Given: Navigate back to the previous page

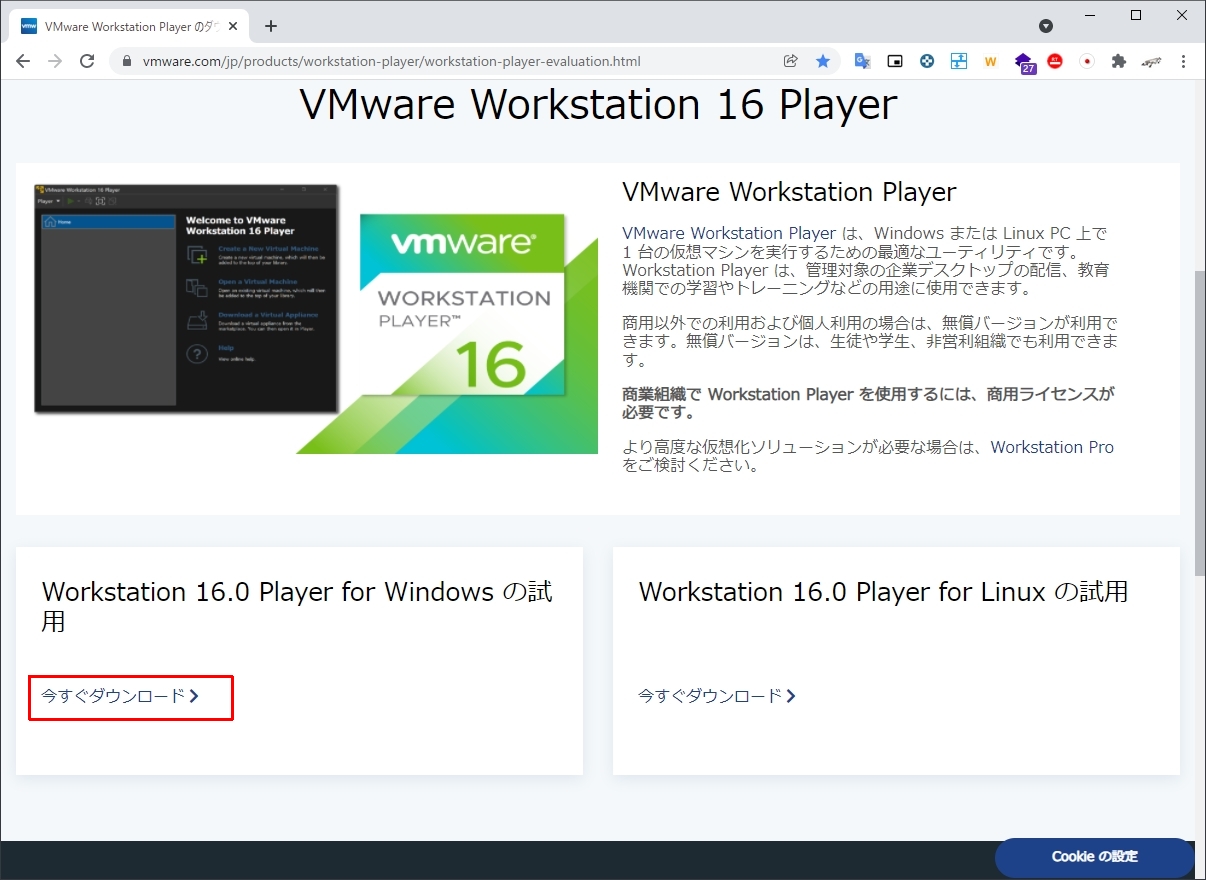Looking at the screenshot, I should coord(23,61).
